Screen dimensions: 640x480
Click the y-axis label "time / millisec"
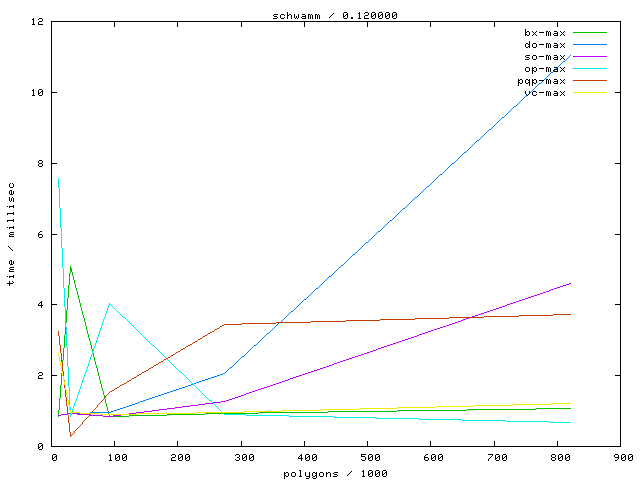[x=11, y=240]
